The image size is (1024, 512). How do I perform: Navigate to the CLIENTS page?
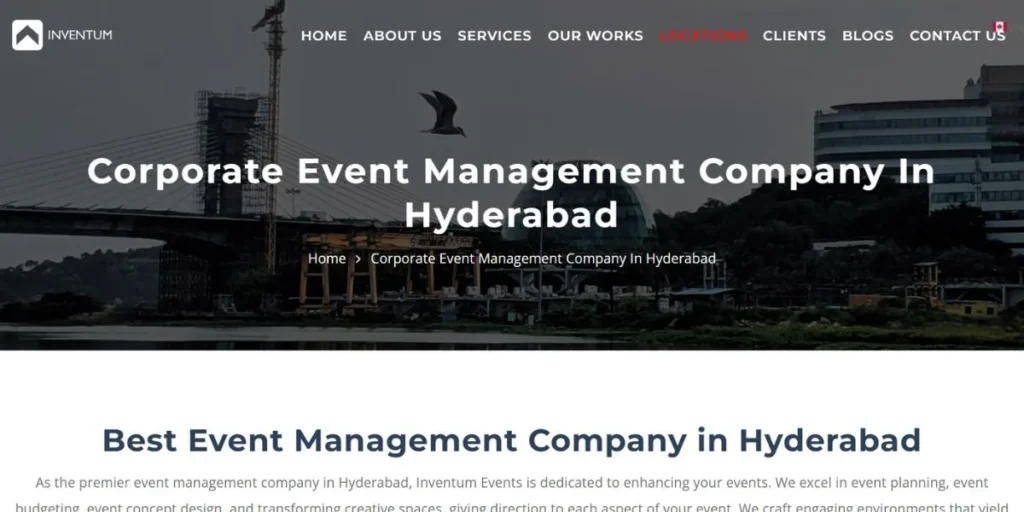coord(794,35)
